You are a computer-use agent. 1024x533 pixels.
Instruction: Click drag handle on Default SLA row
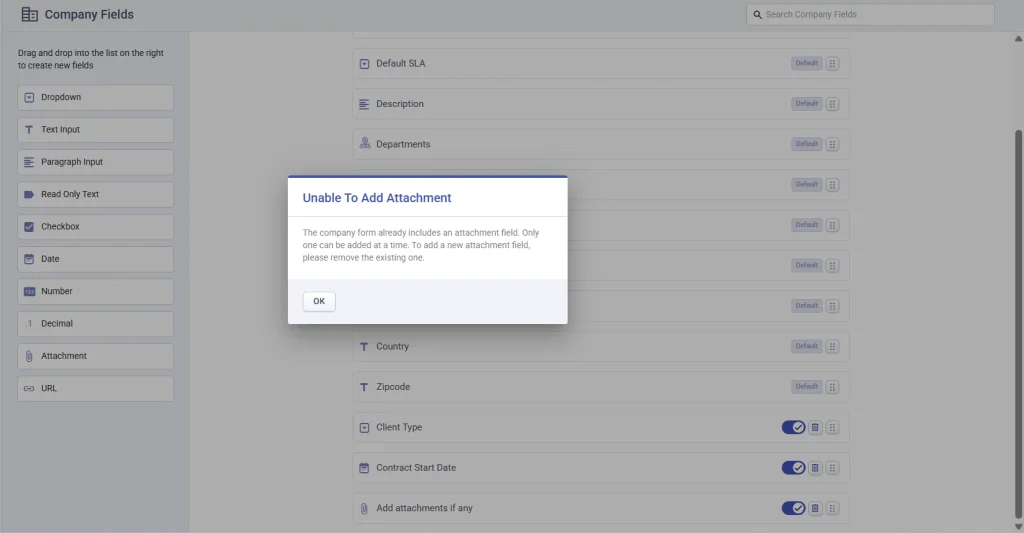(x=833, y=63)
